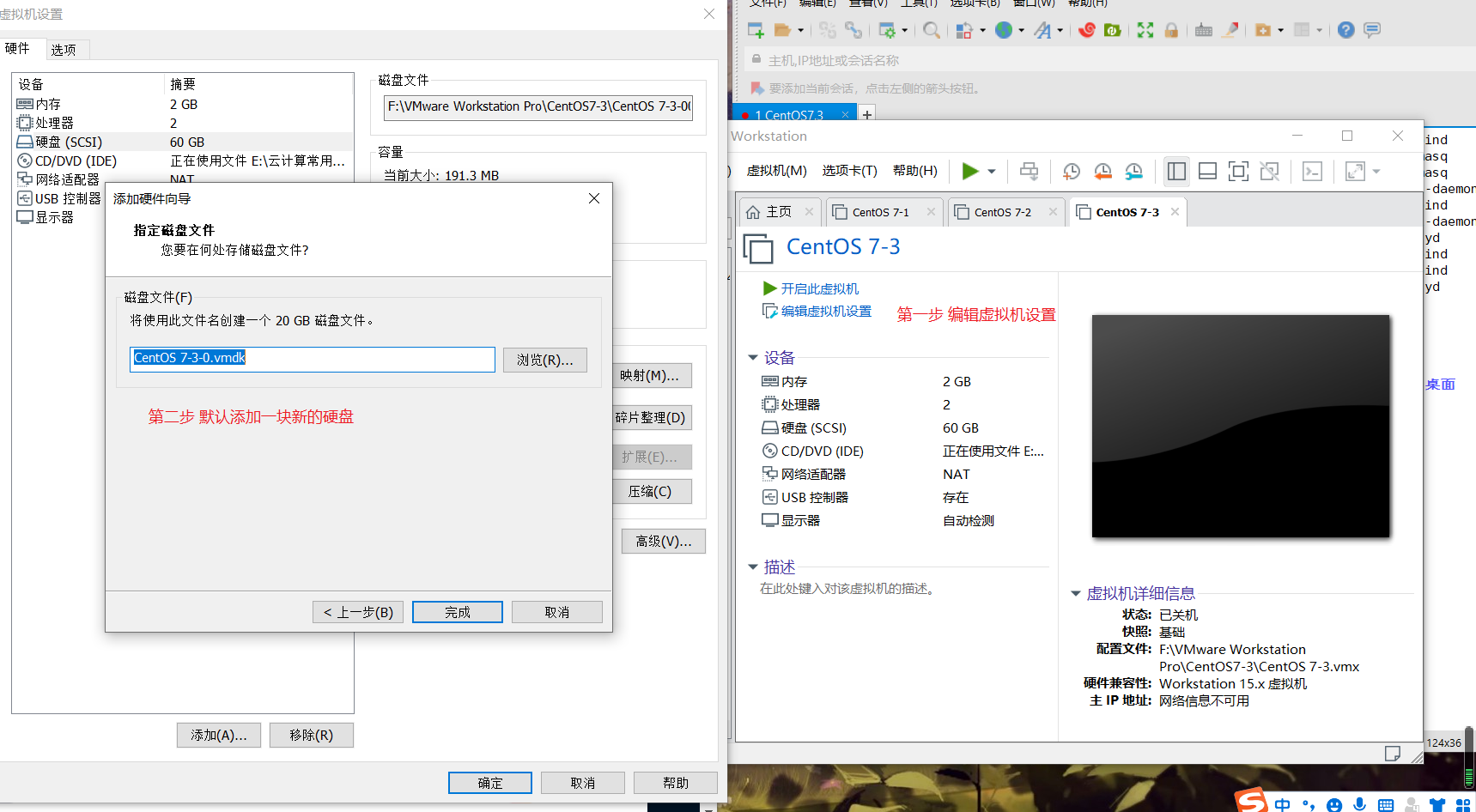1476x812 pixels.
Task: Open the VMware stretch view dropdown arrow
Action: [1376, 172]
